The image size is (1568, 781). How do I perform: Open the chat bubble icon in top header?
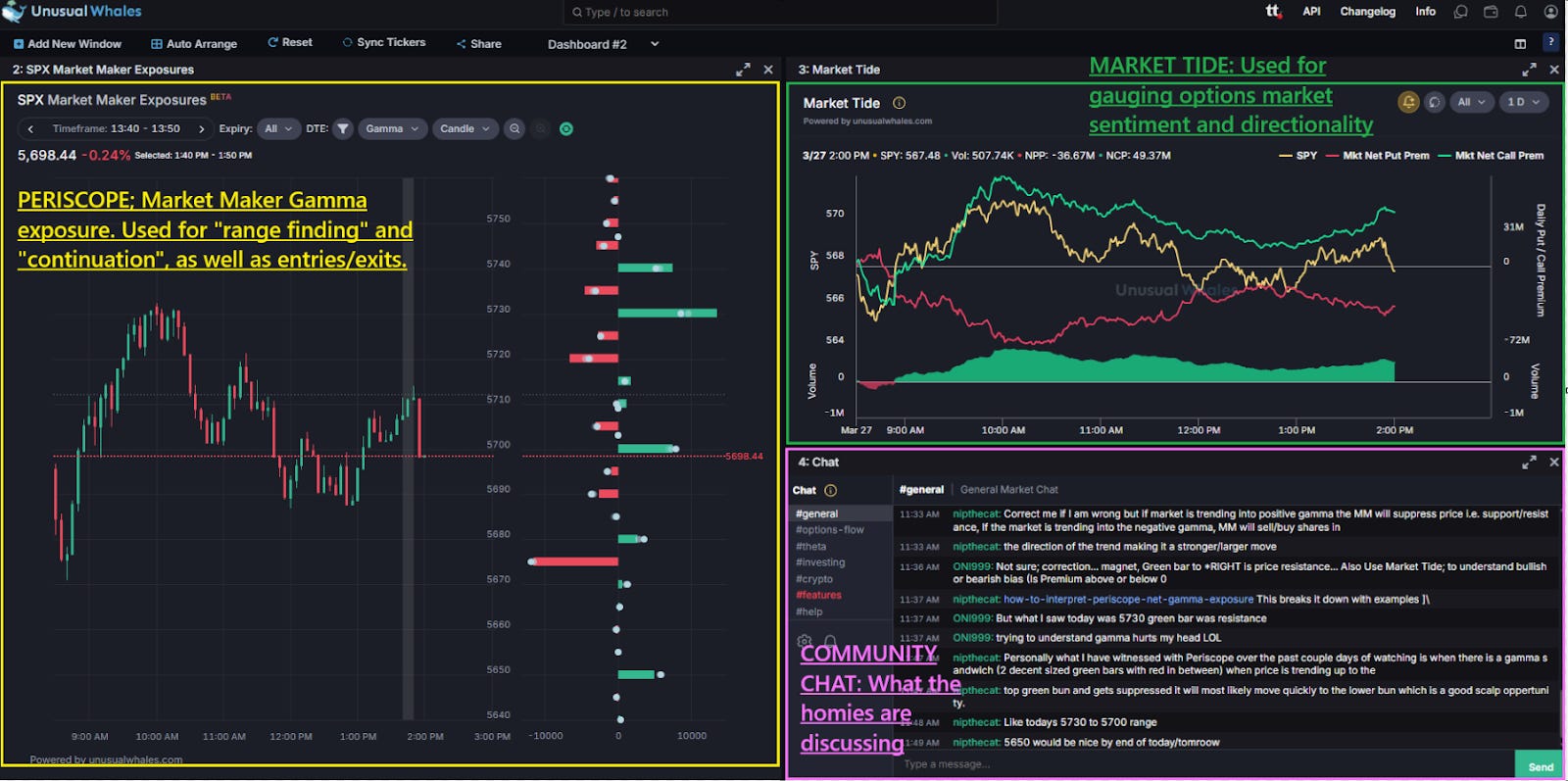pos(1460,12)
